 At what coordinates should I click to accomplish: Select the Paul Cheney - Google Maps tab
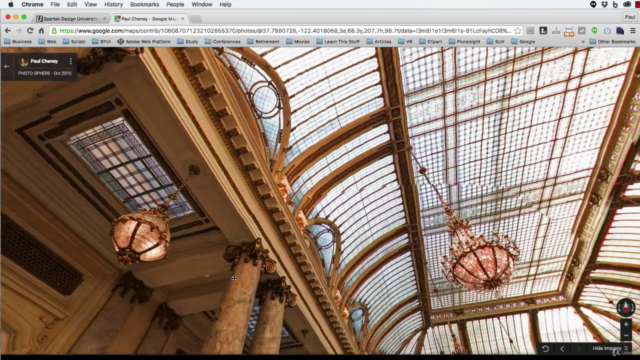(149, 19)
